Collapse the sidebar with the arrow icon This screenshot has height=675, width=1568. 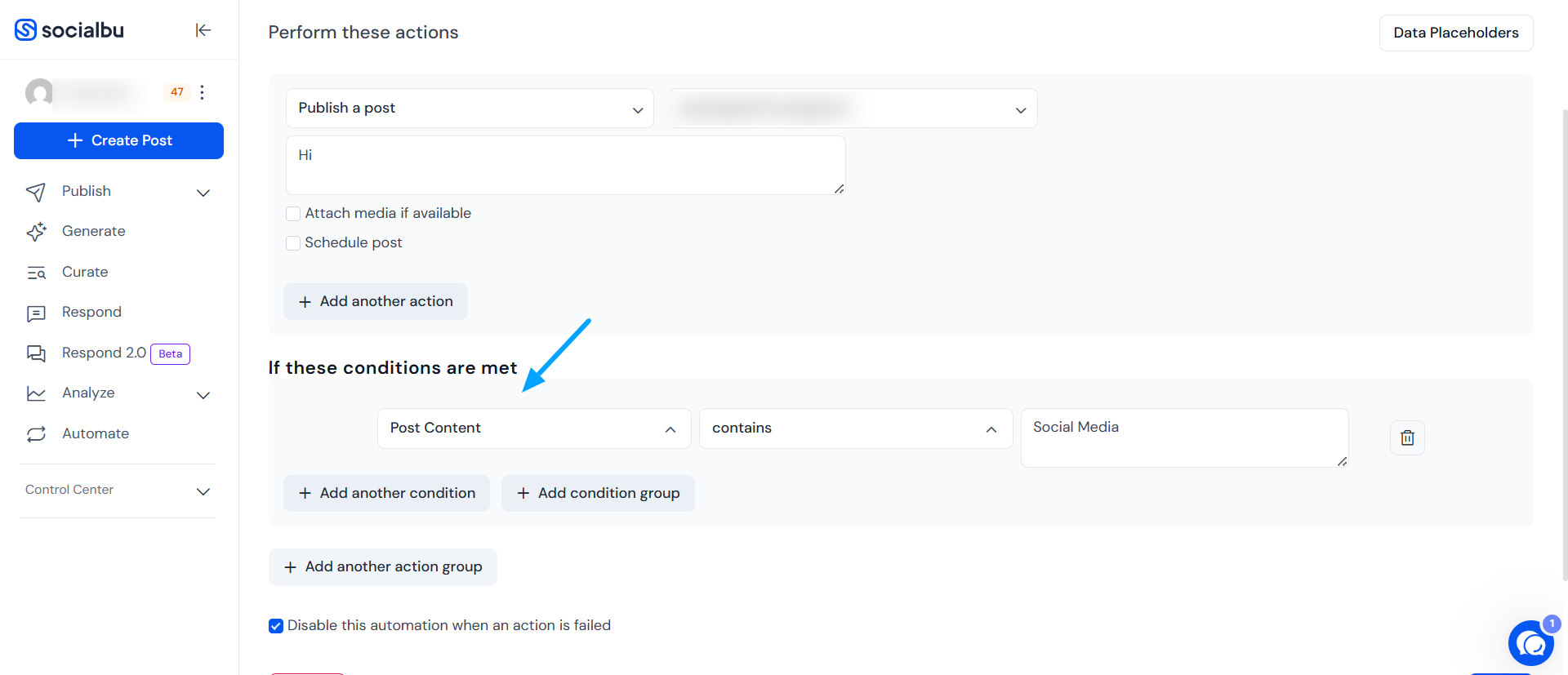203,30
